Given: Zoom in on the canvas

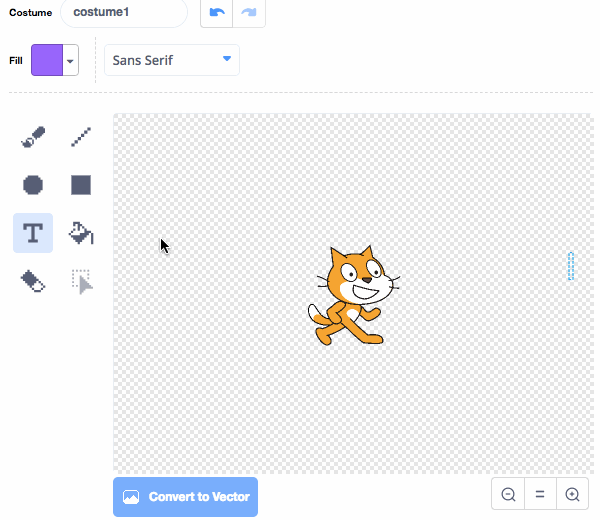Looking at the screenshot, I should tap(572, 494).
